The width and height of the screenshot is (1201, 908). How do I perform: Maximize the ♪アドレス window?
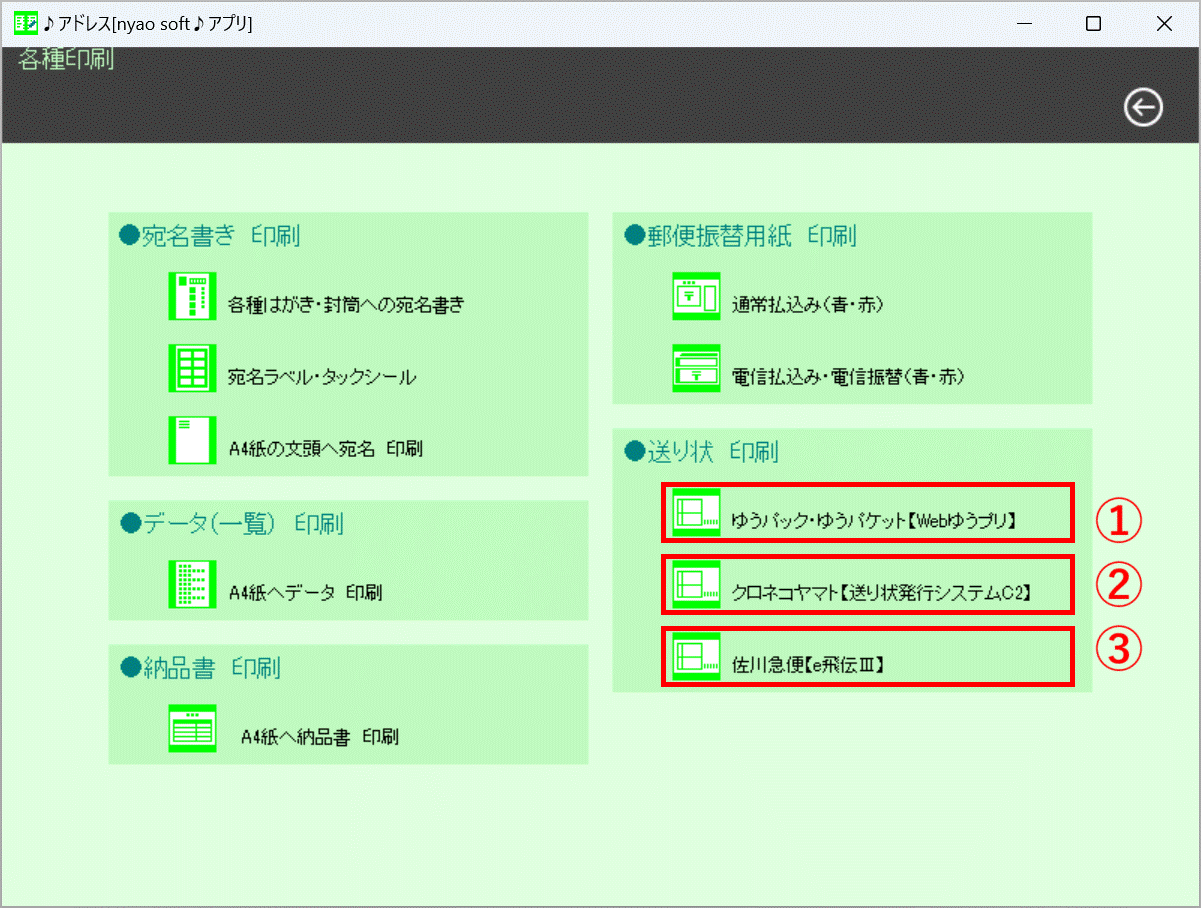(x=1093, y=23)
